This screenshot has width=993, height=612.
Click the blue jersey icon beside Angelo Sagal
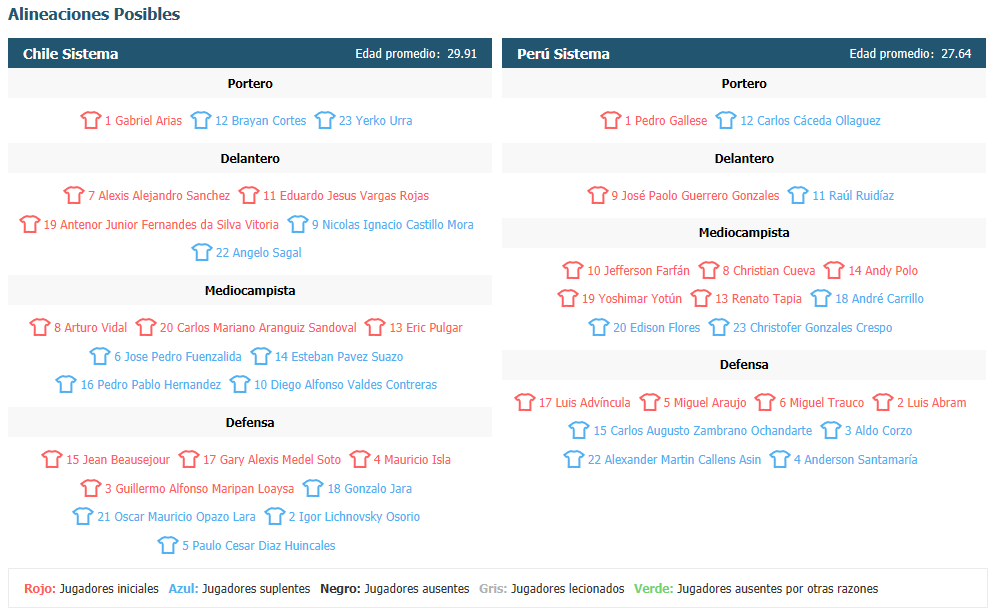pos(201,252)
